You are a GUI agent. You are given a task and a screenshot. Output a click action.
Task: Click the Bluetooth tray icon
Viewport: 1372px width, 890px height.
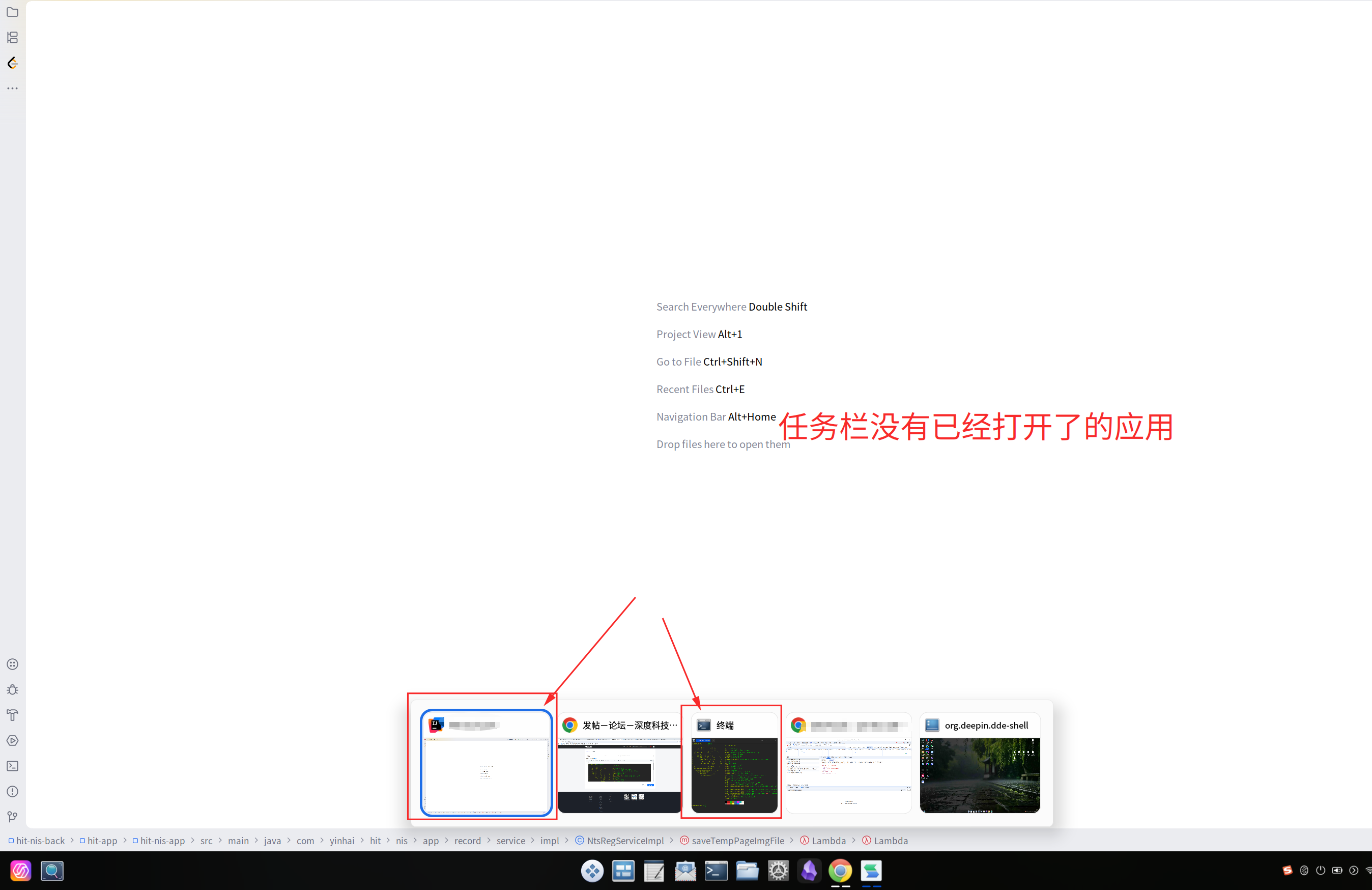coord(1303,870)
